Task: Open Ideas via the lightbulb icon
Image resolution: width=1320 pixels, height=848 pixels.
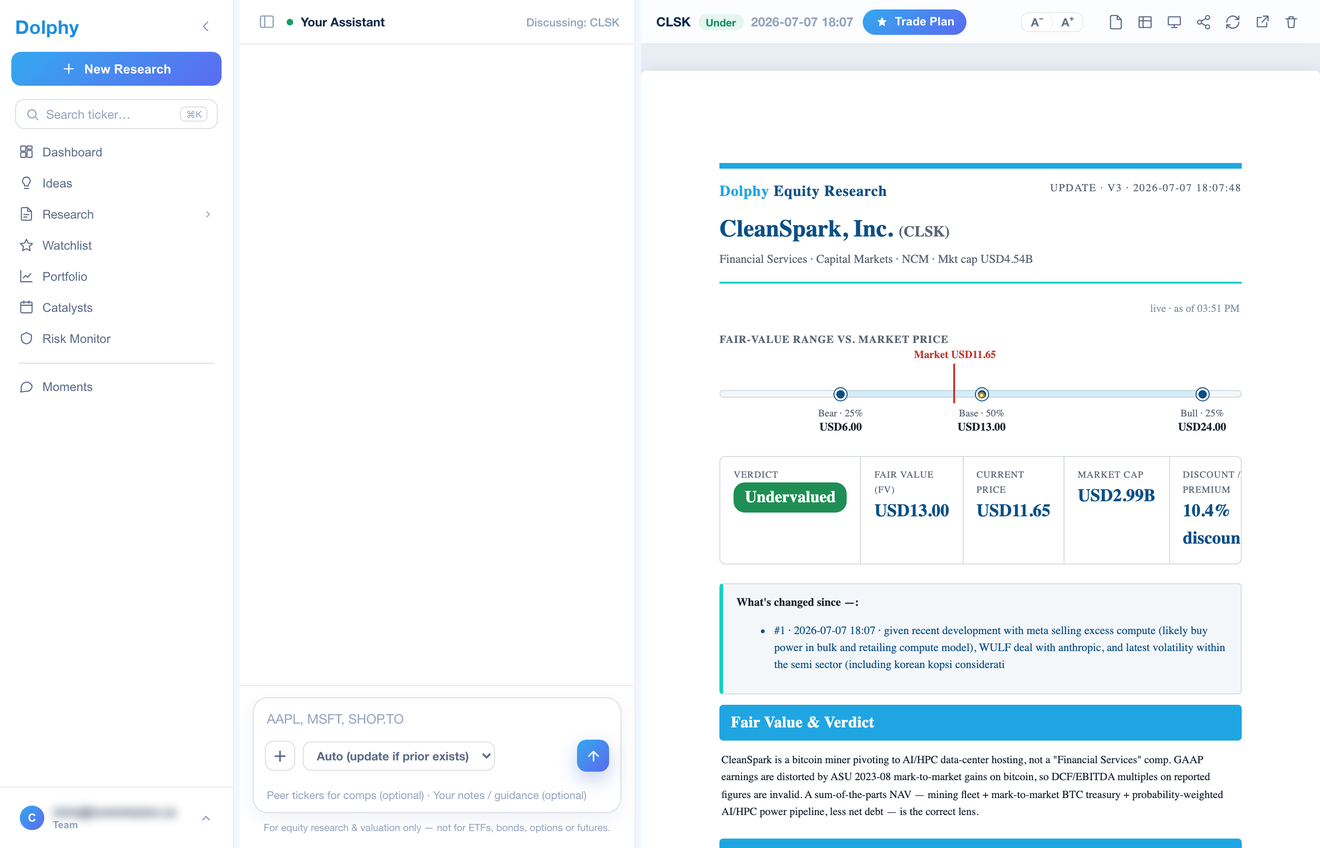Action: (27, 183)
